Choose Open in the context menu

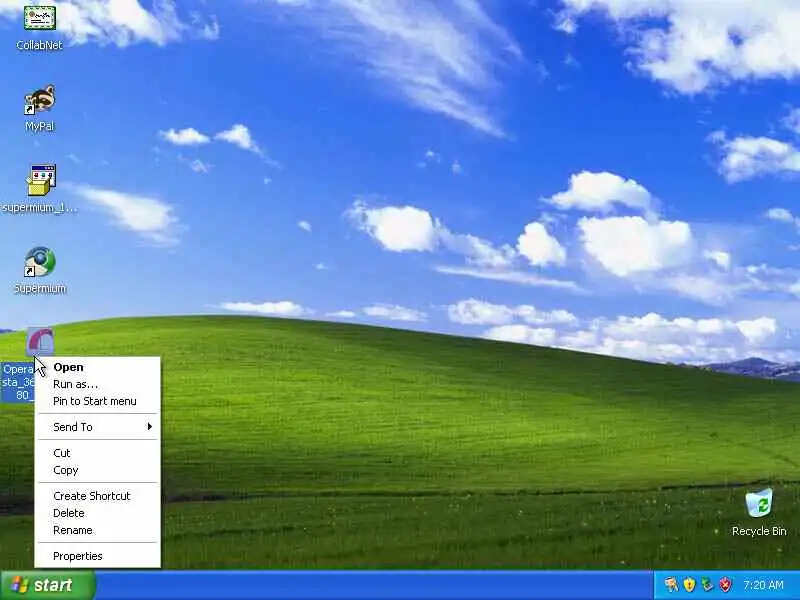pyautogui.click(x=97, y=367)
